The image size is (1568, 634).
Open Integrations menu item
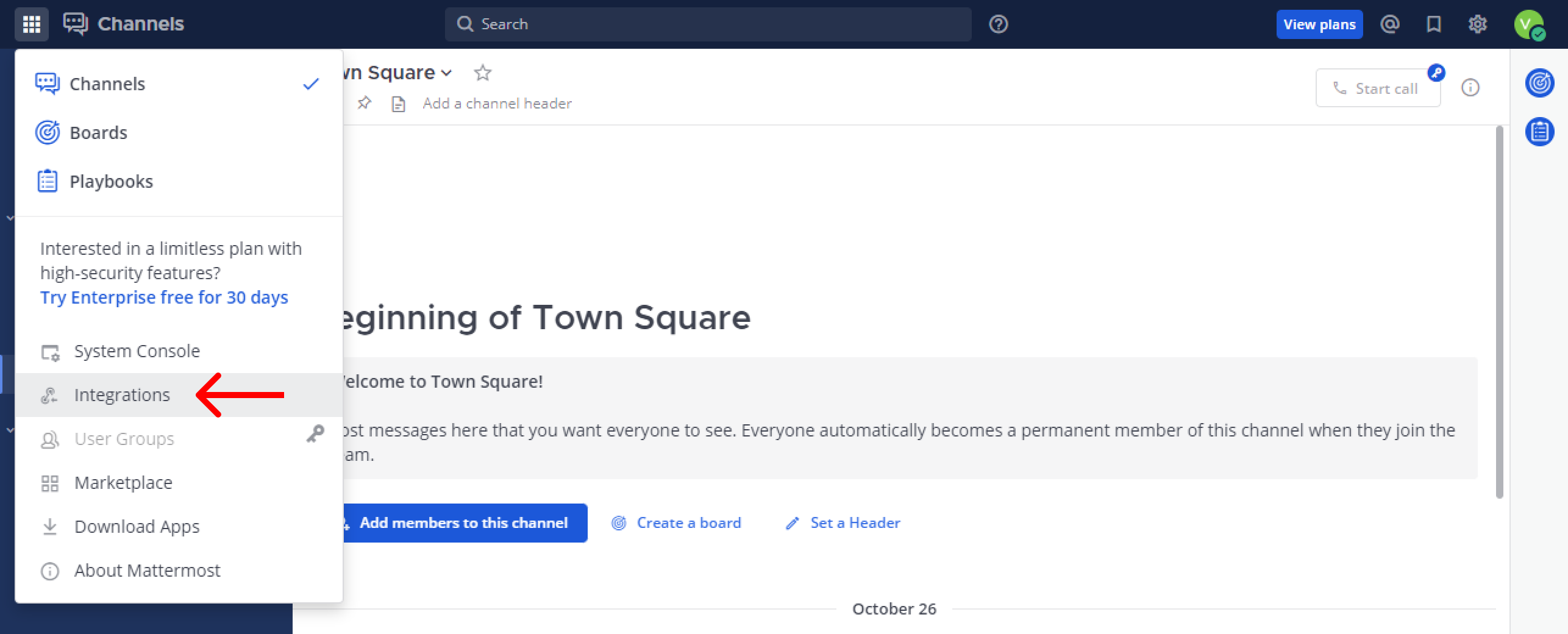pos(179,395)
